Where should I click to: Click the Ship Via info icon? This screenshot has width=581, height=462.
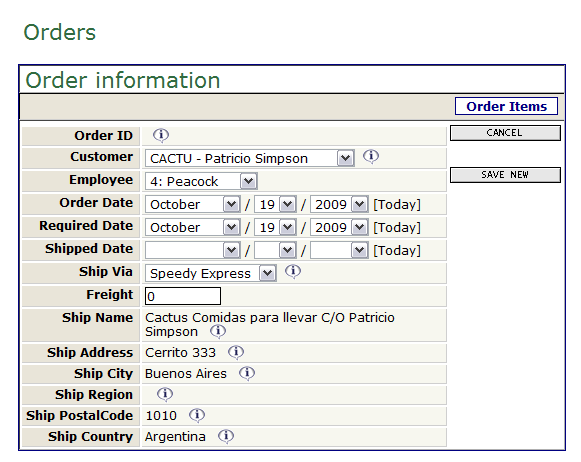tap(293, 272)
